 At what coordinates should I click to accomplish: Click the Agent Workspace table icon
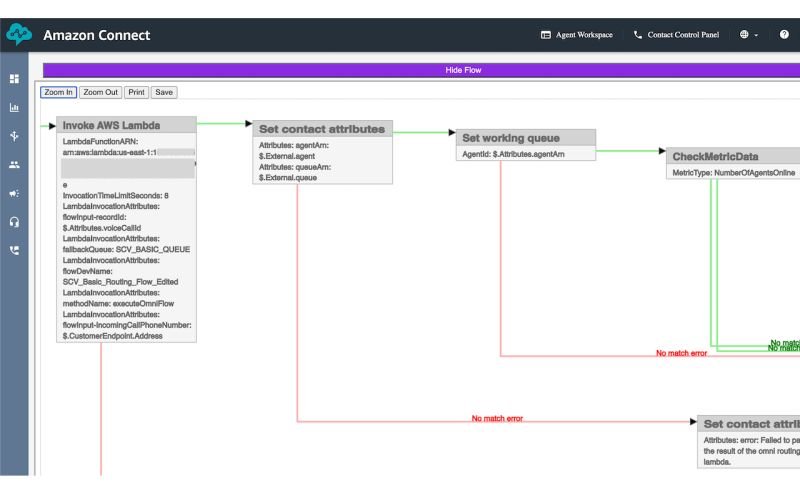click(545, 35)
